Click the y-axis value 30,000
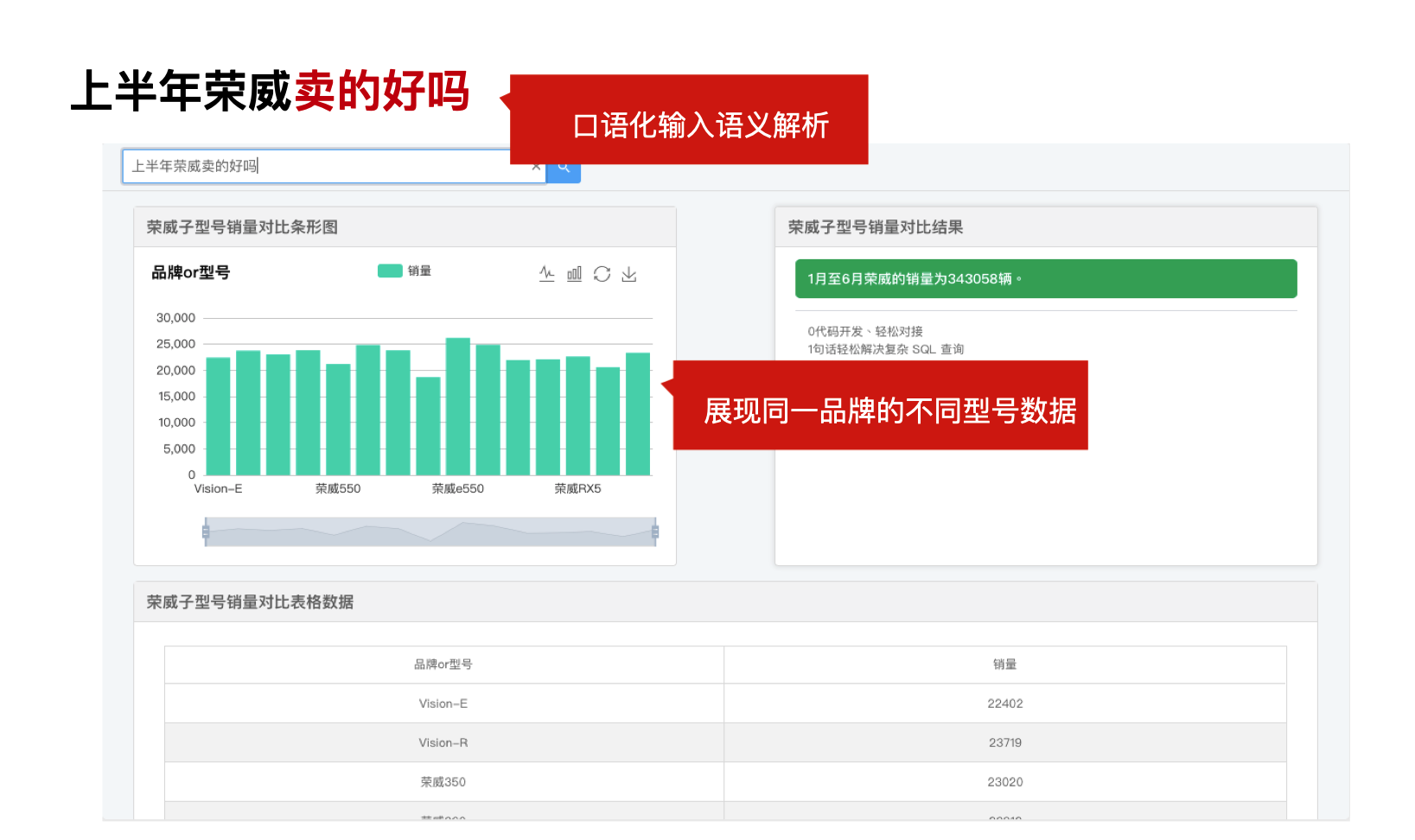Screen dimensions: 1415x840 tap(175, 318)
